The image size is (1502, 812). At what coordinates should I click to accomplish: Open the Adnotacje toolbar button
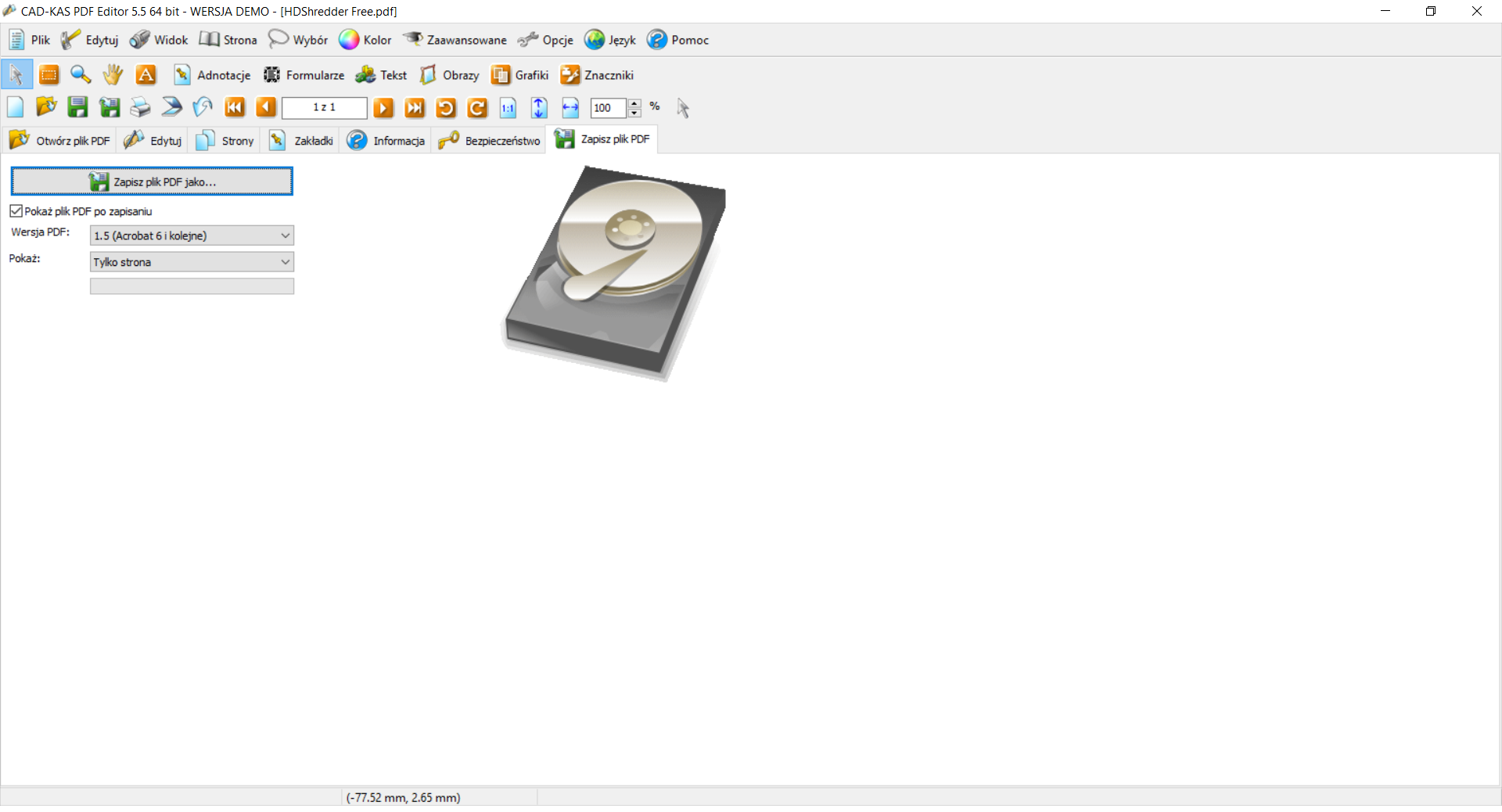click(x=213, y=75)
